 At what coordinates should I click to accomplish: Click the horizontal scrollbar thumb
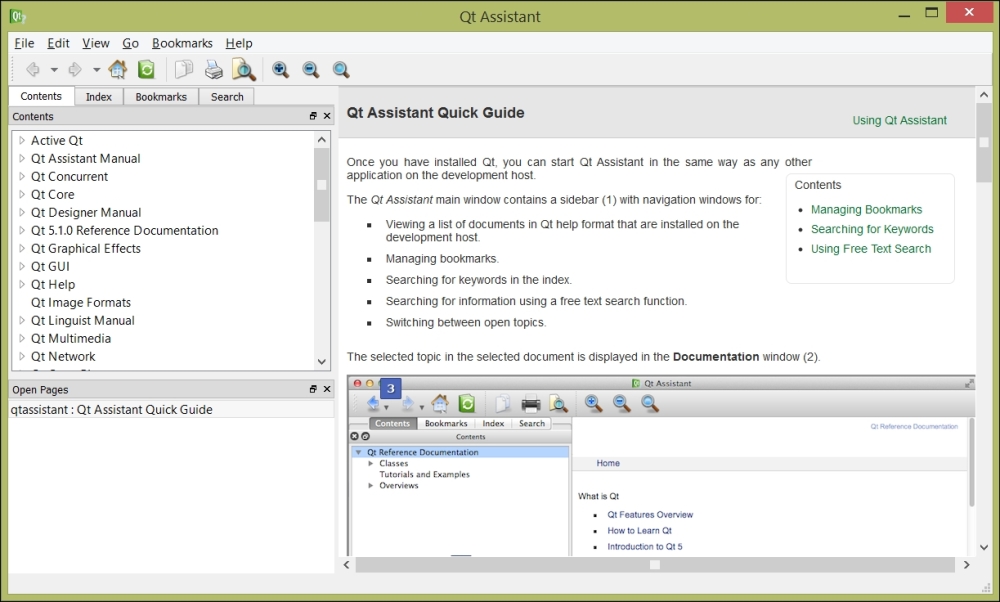655,564
